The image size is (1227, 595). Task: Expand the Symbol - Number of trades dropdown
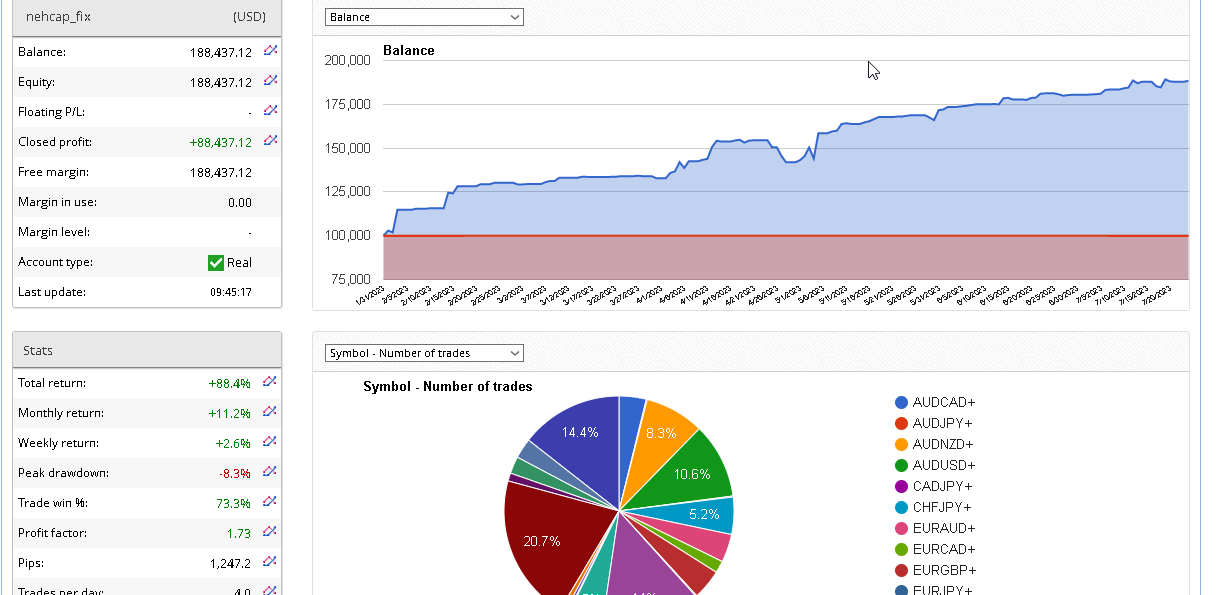coord(424,353)
